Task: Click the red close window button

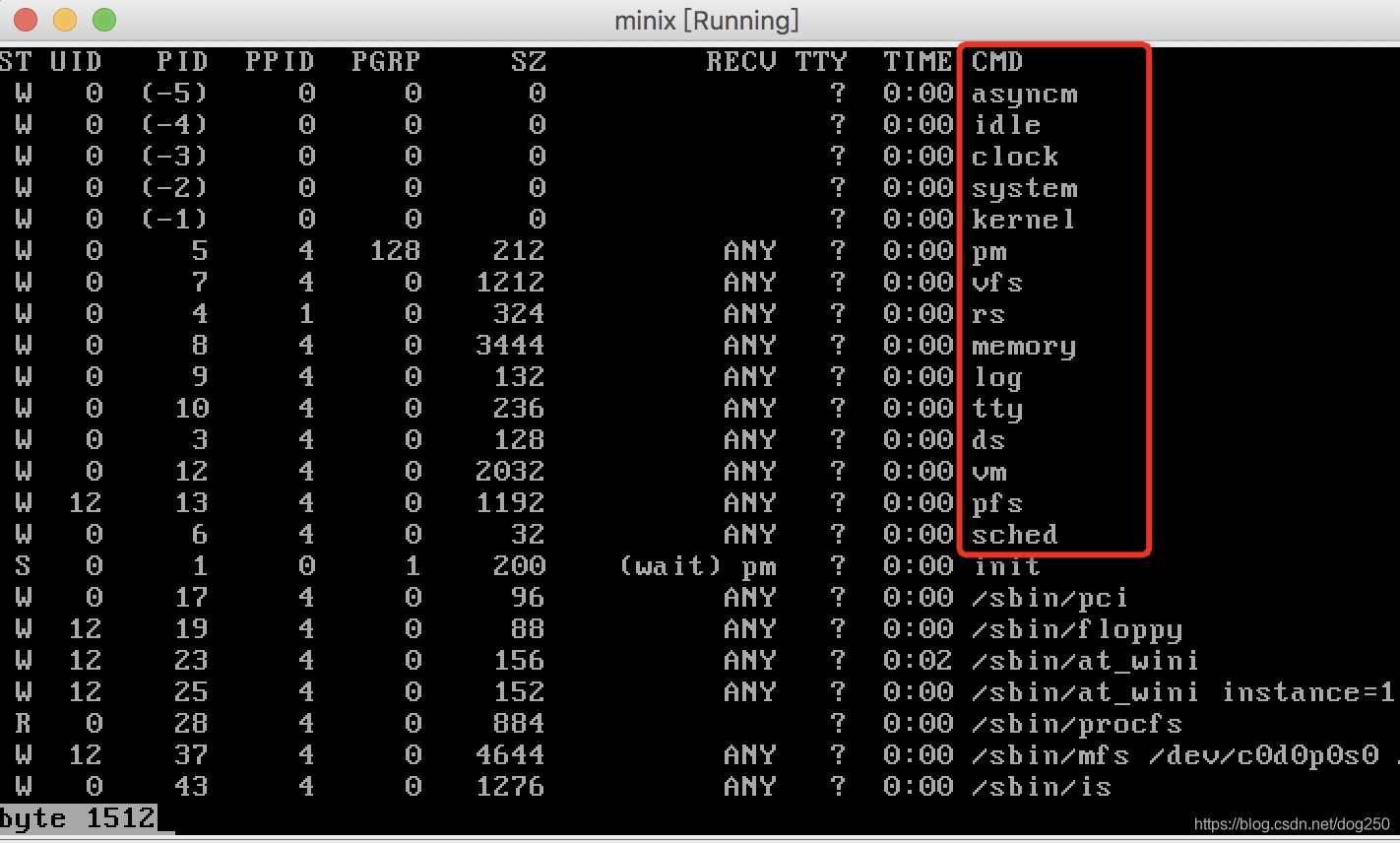Action: click(x=26, y=20)
